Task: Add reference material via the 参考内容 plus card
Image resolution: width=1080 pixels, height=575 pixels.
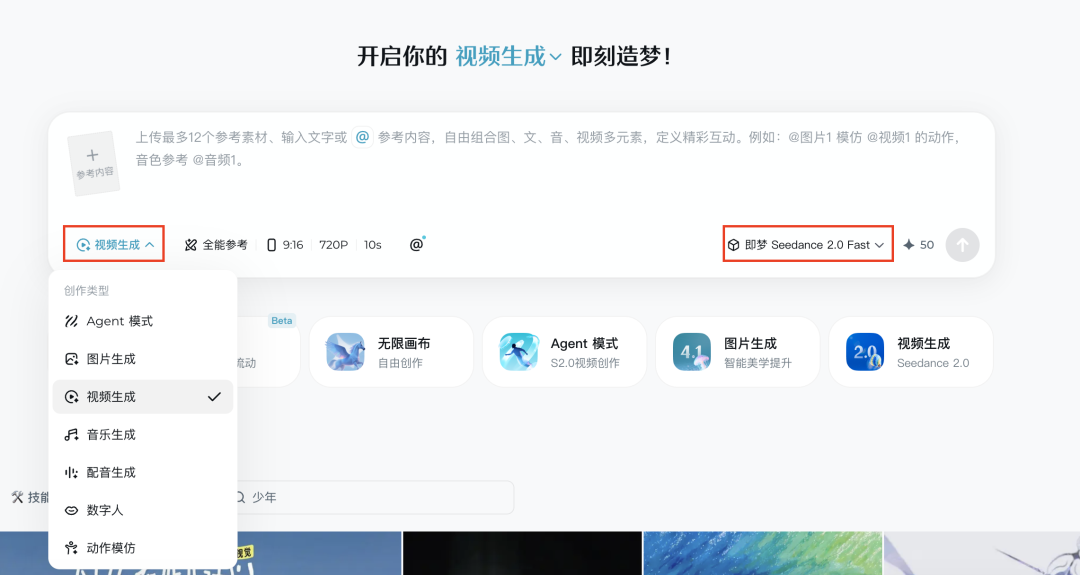Action: pos(94,163)
